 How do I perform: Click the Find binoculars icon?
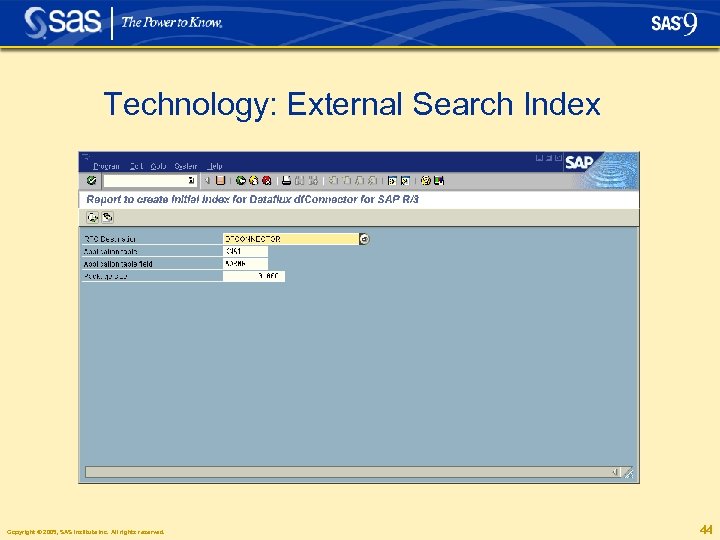(300, 180)
